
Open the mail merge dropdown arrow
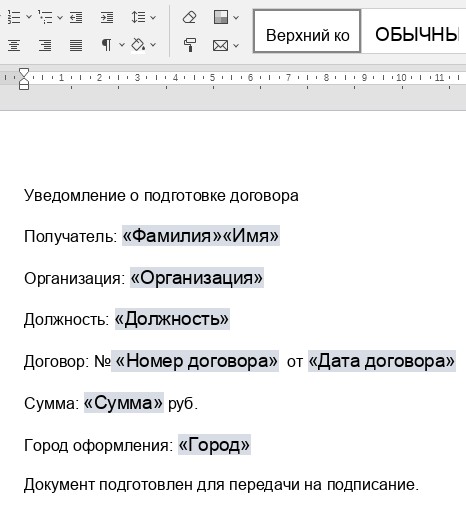point(236,45)
